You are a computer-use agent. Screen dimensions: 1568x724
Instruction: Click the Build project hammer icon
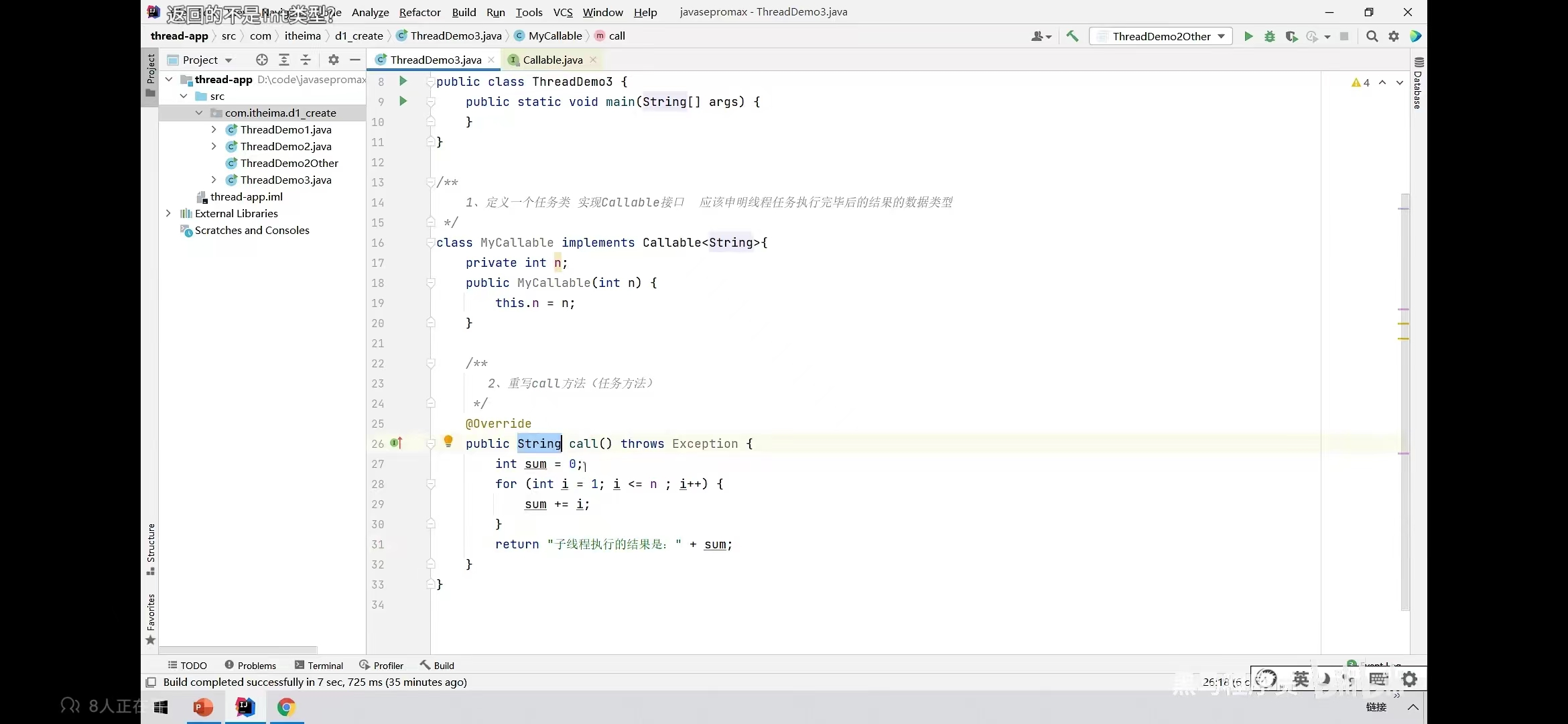coord(1072,36)
